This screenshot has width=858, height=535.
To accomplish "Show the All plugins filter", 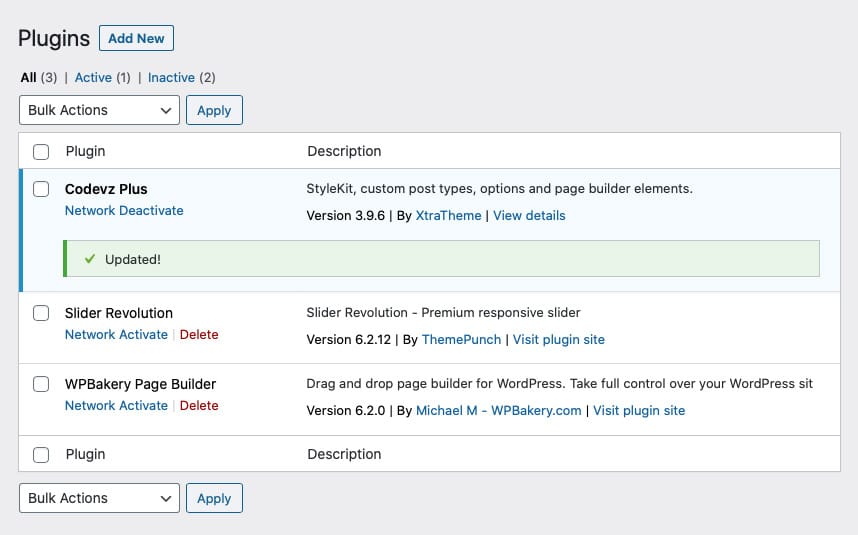I will (x=28, y=77).
